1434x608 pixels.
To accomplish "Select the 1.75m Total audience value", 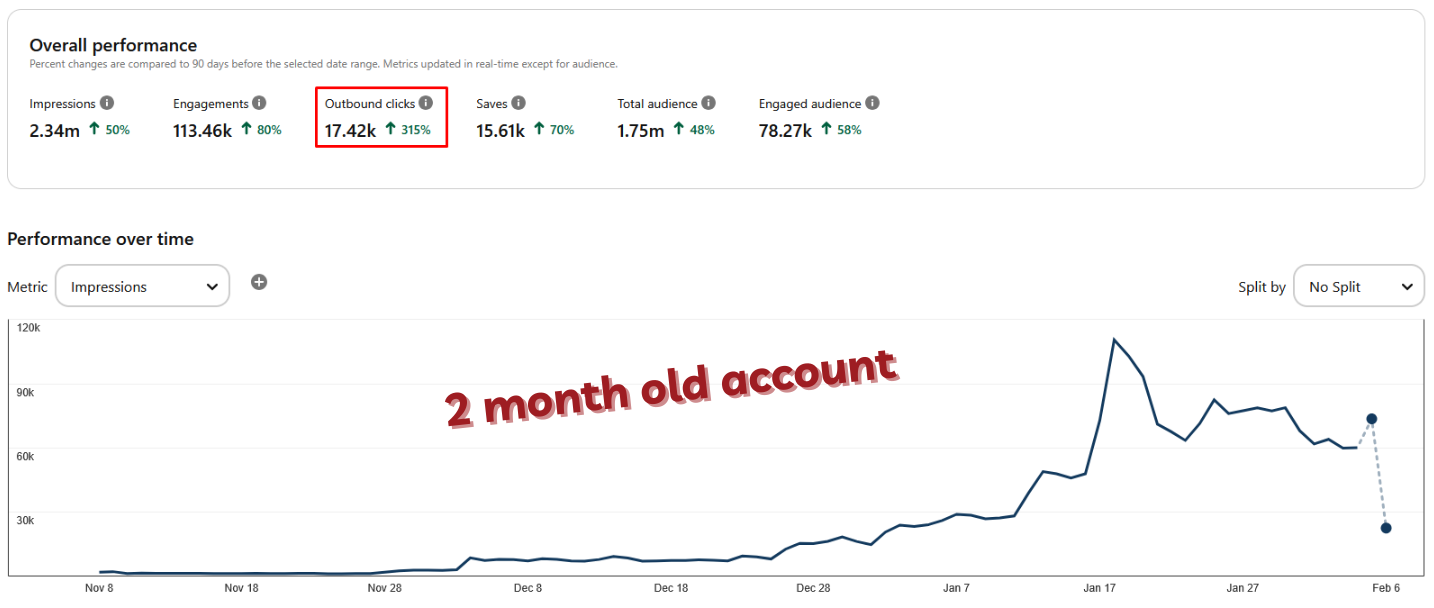I will (640, 130).
